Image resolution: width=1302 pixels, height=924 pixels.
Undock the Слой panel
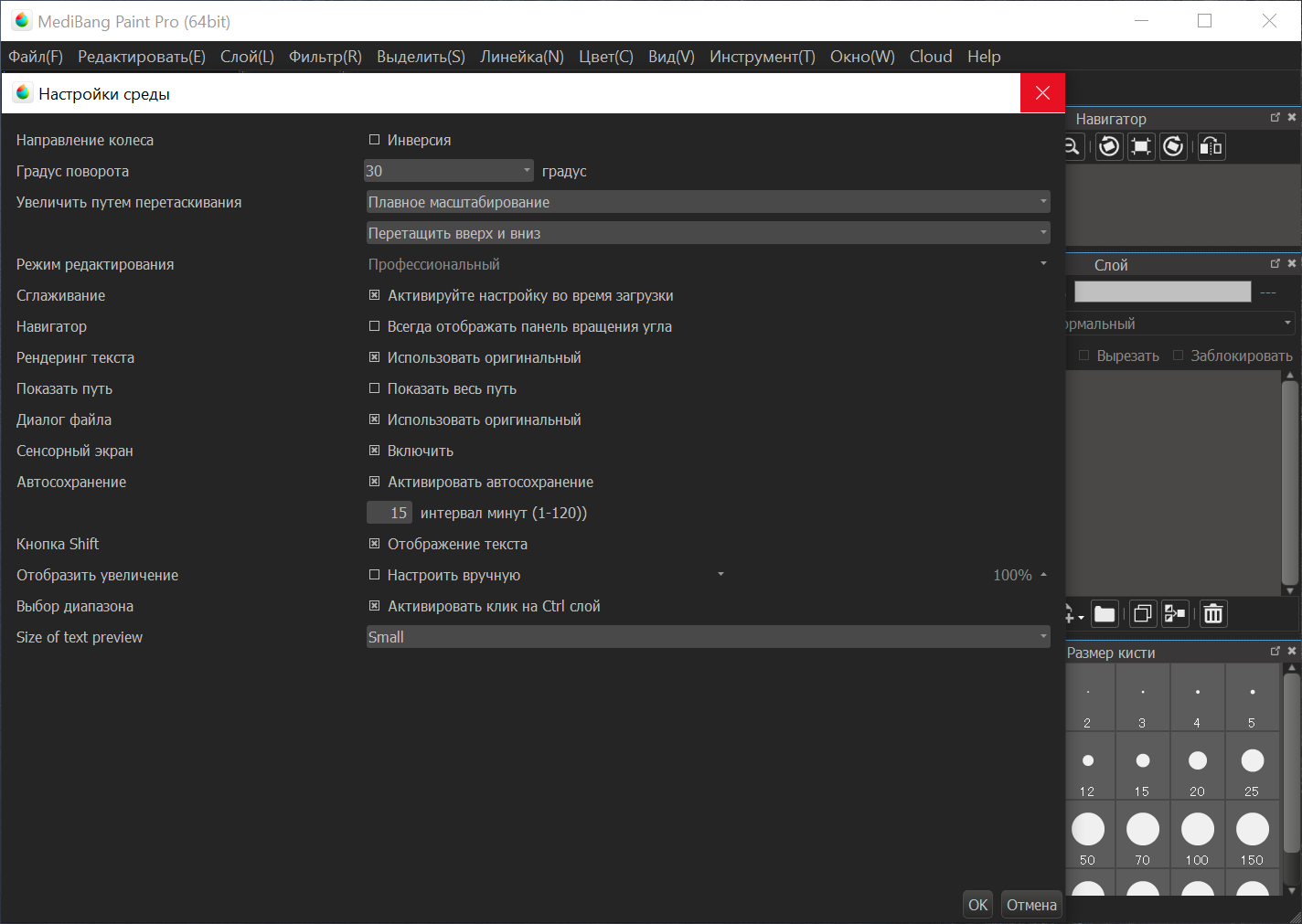coord(1275,263)
